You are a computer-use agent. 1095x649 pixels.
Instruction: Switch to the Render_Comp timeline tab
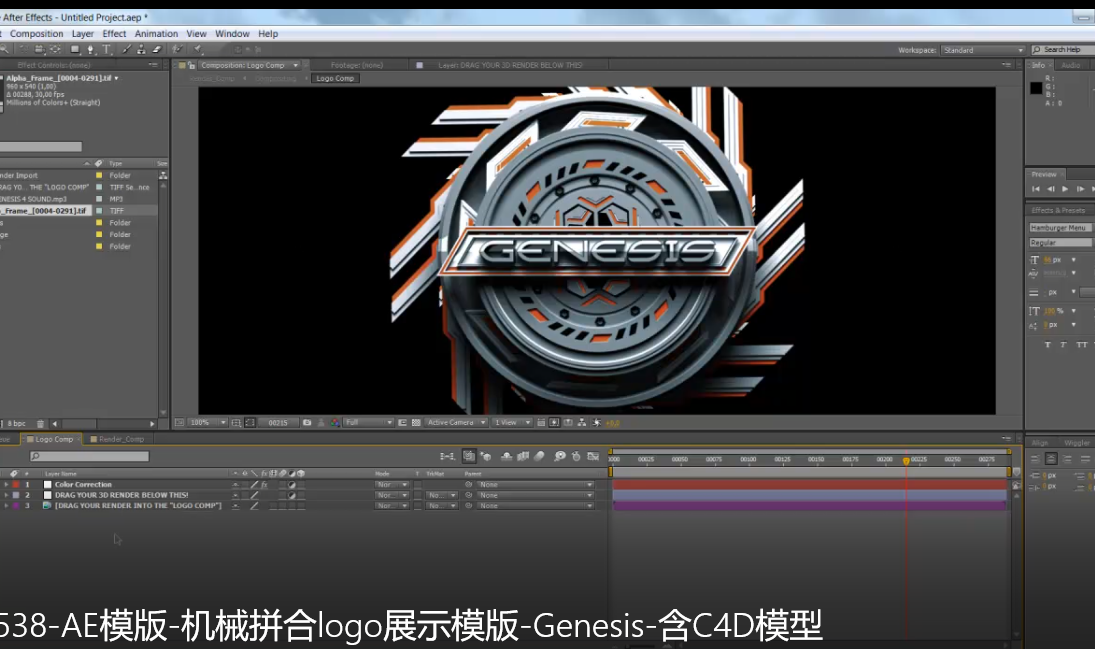click(120, 439)
